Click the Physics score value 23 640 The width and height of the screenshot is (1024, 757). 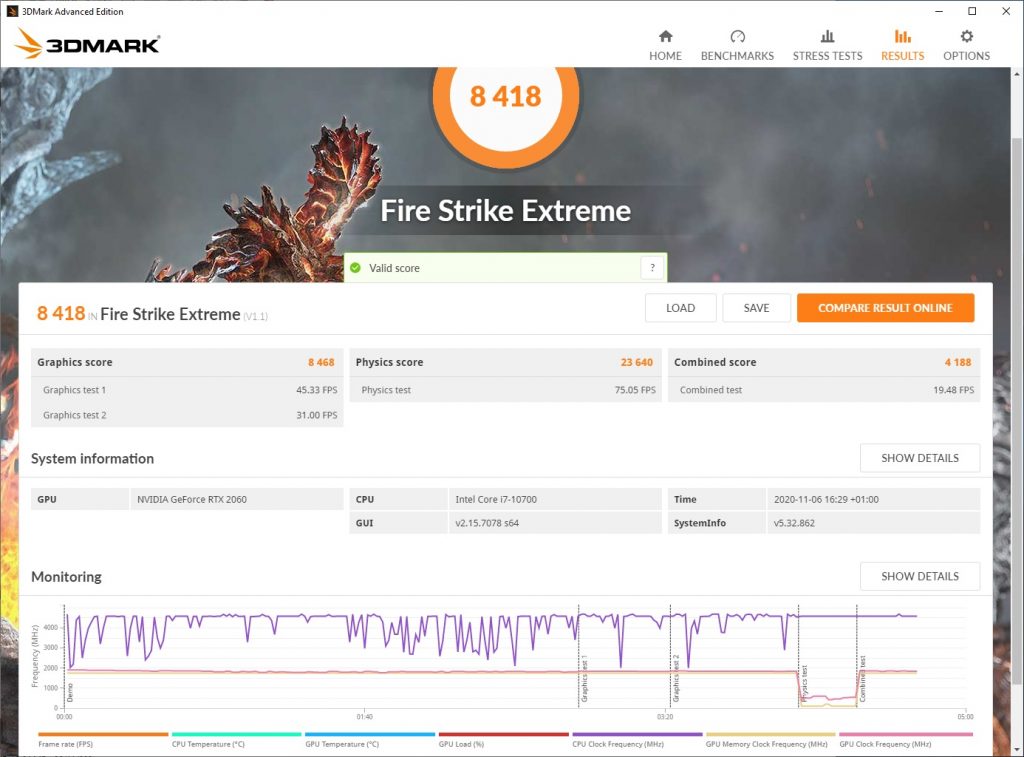click(x=637, y=362)
